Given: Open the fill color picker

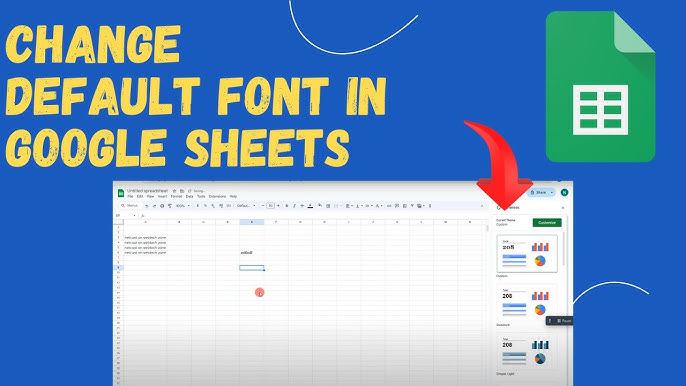Looking at the screenshot, I should 320,206.
